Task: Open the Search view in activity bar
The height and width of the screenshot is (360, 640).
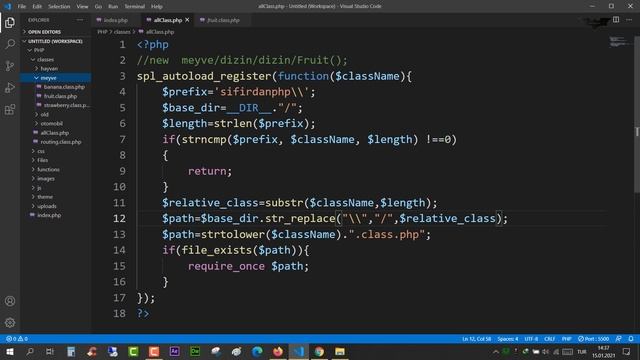Action: pos(10,44)
